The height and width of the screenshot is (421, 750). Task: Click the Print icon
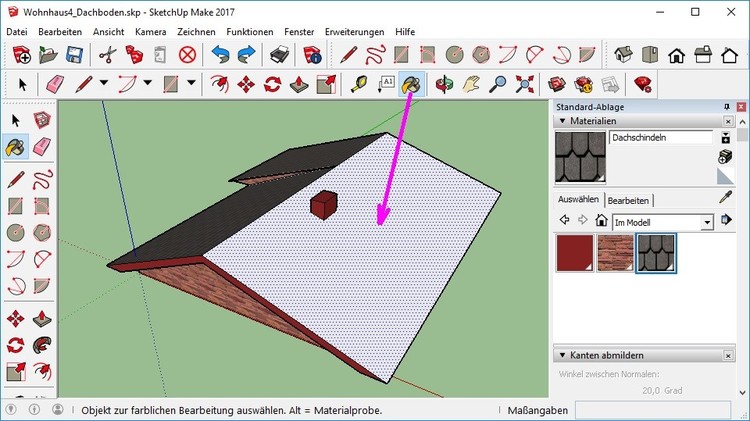(279, 55)
